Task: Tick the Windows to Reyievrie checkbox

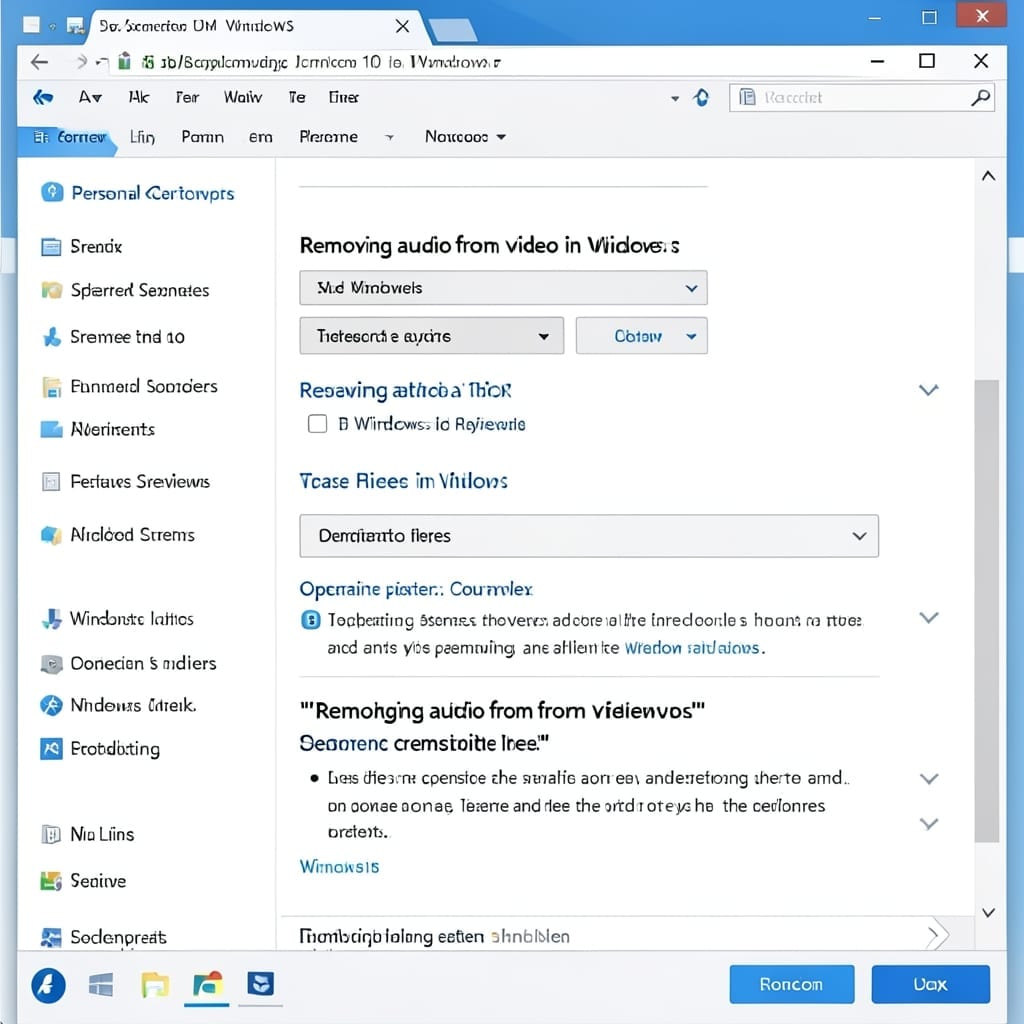Action: click(x=317, y=424)
